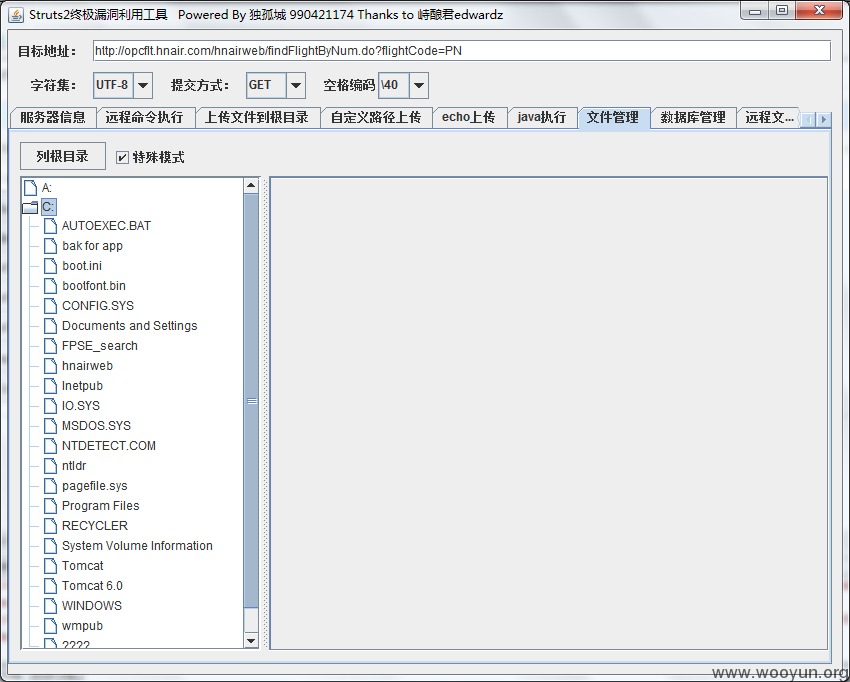Click the open folder icon of C: drive
The height and width of the screenshot is (682, 850).
30,207
